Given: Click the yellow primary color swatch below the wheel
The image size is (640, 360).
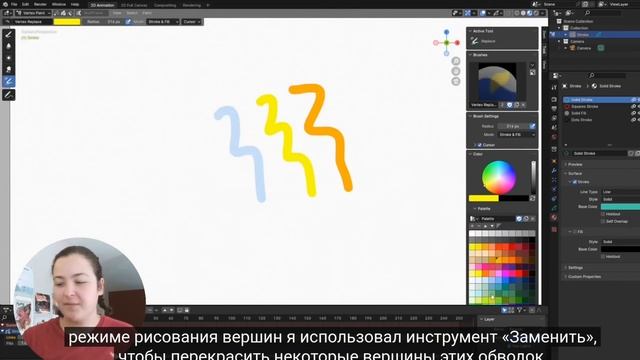Looking at the screenshot, I should click(484, 198).
